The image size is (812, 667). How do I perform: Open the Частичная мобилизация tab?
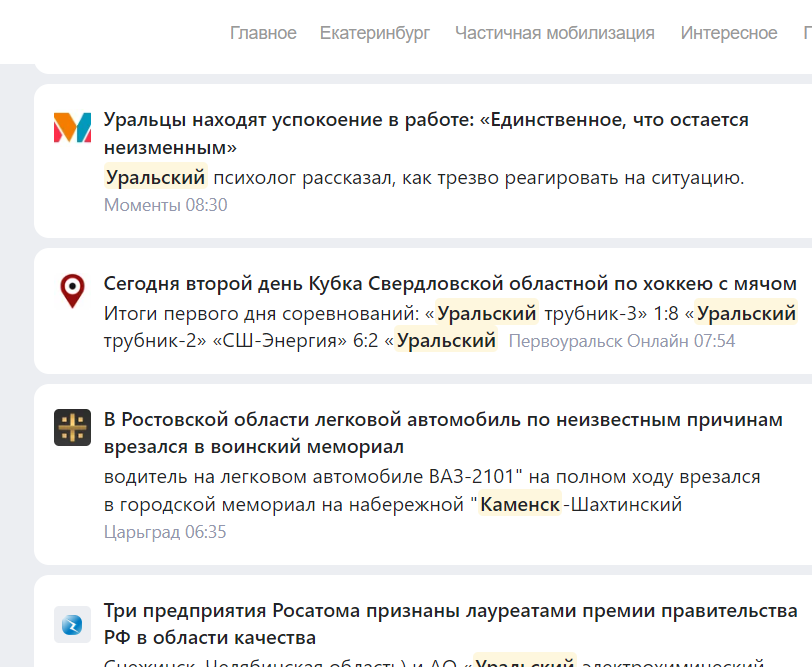point(555,33)
